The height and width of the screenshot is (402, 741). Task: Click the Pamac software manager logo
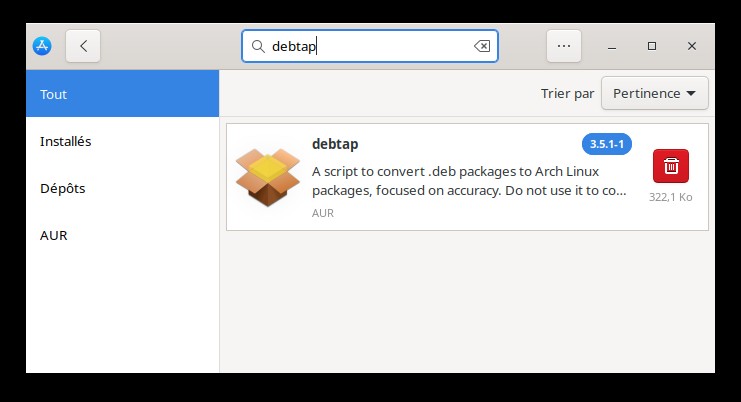click(42, 46)
